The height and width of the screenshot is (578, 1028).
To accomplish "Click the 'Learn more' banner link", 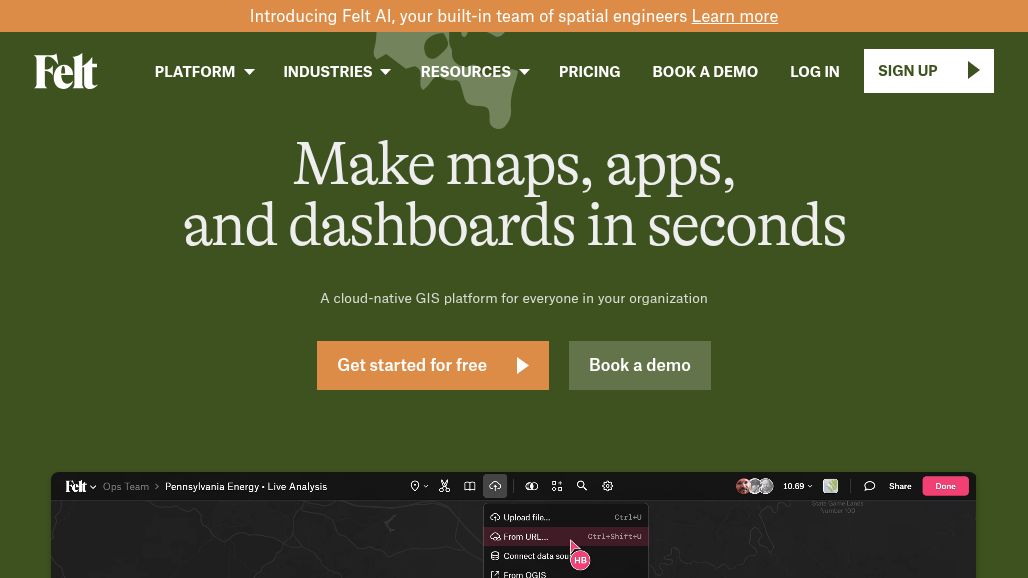I will (734, 16).
